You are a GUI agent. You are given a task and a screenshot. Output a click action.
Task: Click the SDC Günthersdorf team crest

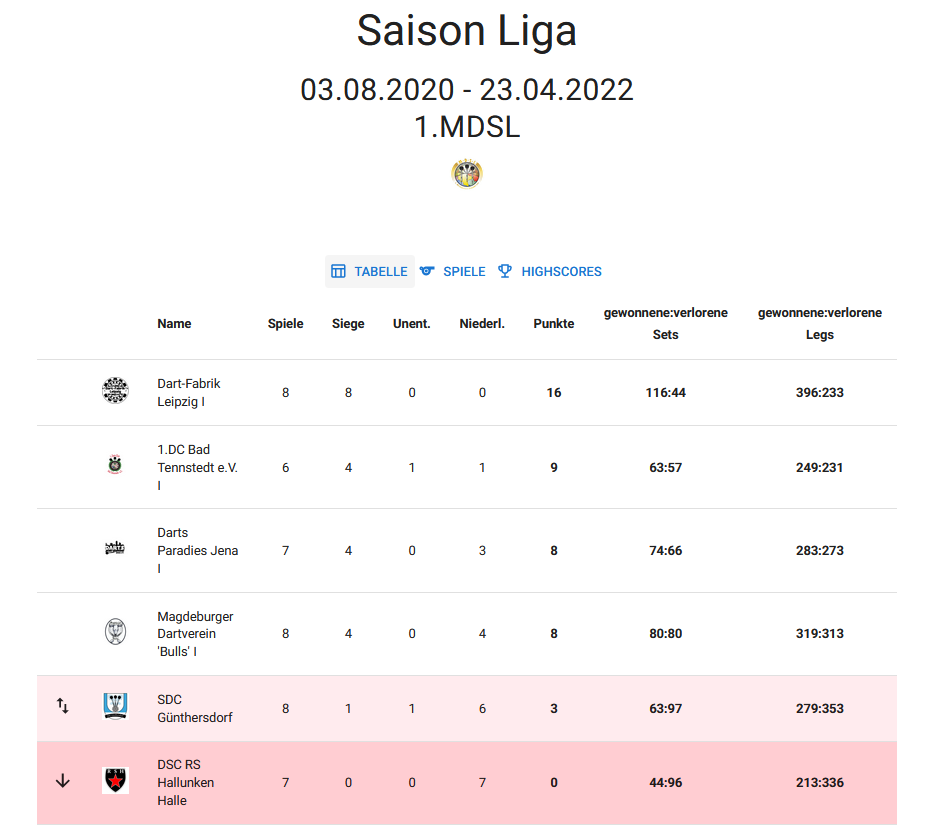[x=115, y=706]
